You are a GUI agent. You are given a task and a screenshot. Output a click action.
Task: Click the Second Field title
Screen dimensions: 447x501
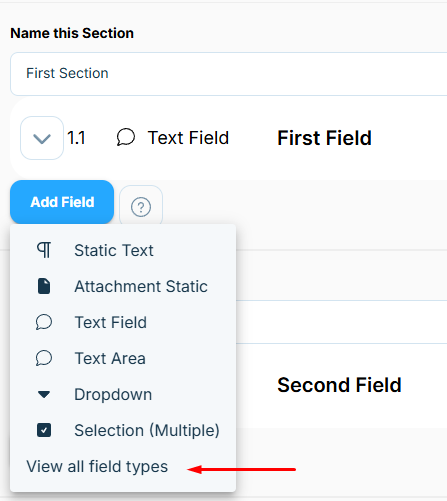pyautogui.click(x=339, y=385)
